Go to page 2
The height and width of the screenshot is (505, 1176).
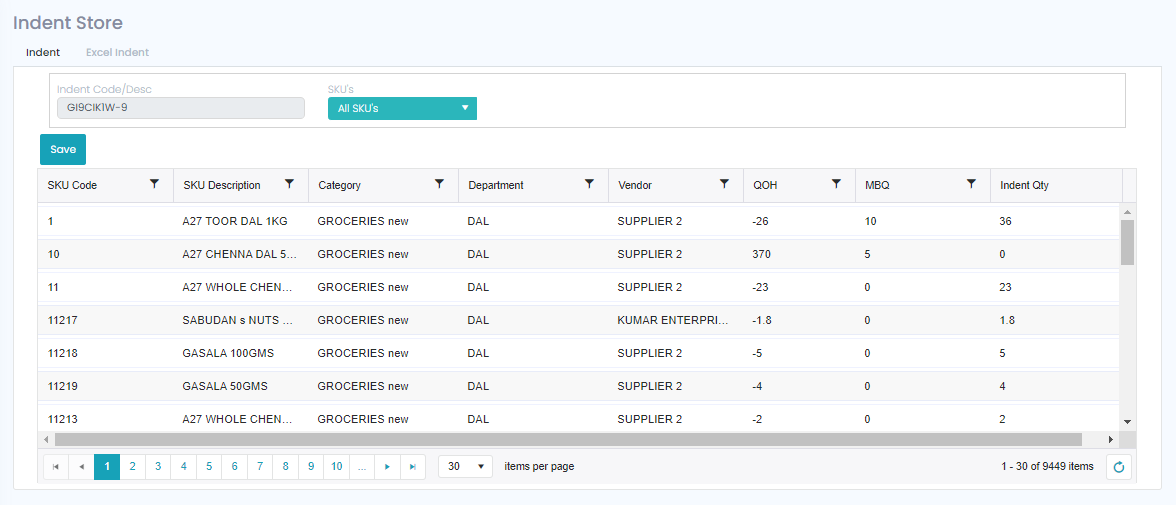133,467
